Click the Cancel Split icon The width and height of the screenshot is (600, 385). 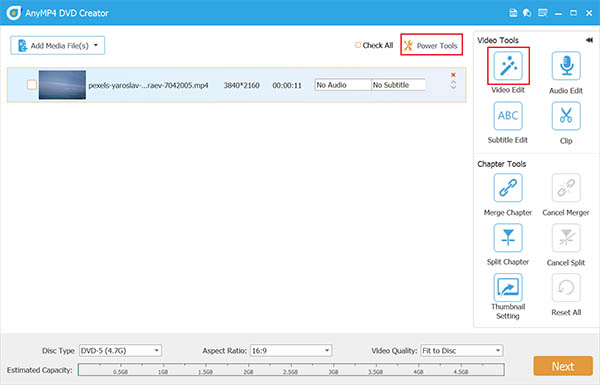[566, 238]
